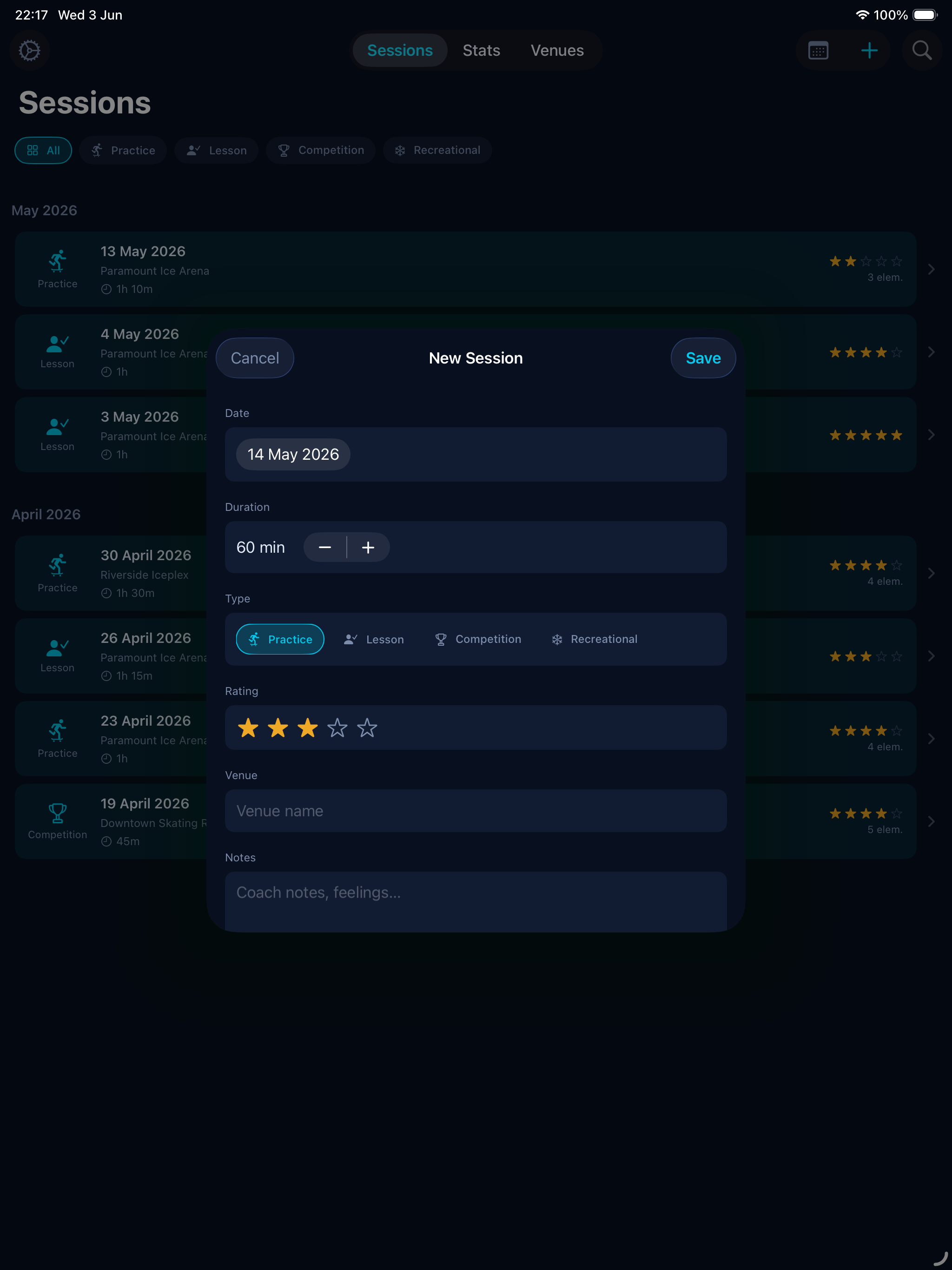This screenshot has height=1270, width=952.
Task: Expand 23 April 2026 session chevron
Action: click(932, 738)
